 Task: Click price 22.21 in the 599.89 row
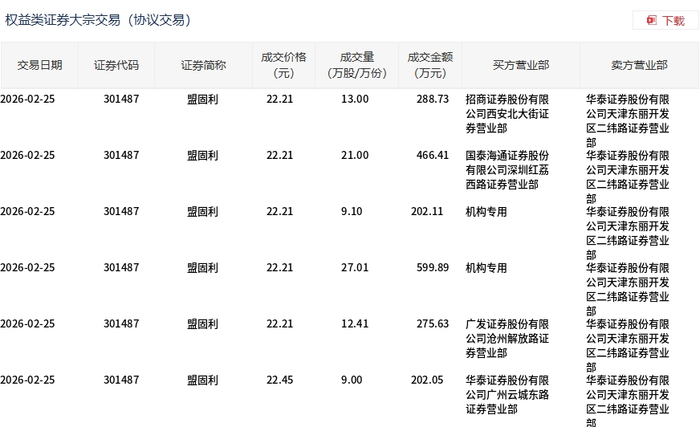click(x=280, y=268)
